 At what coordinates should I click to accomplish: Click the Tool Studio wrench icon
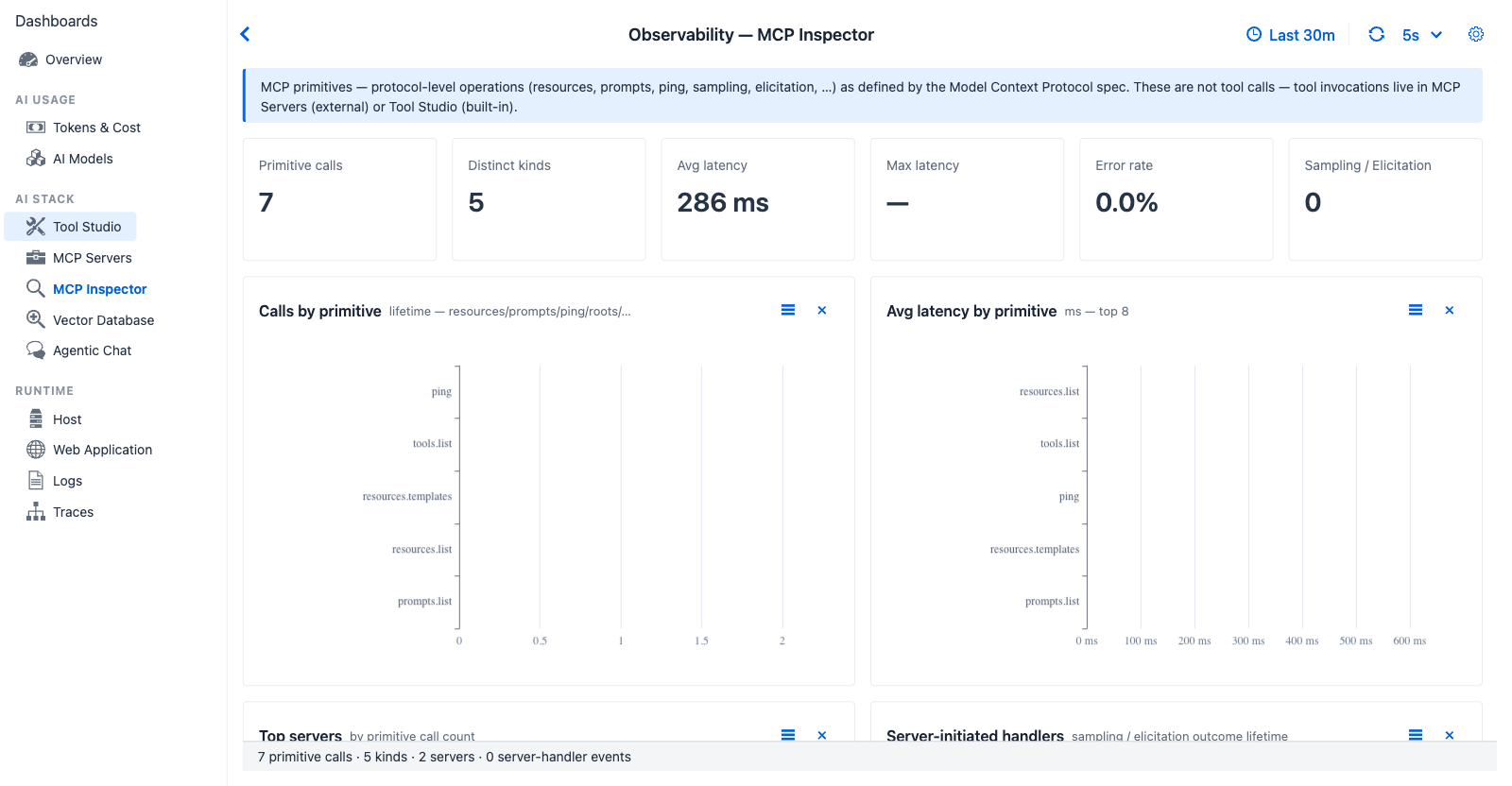click(36, 227)
